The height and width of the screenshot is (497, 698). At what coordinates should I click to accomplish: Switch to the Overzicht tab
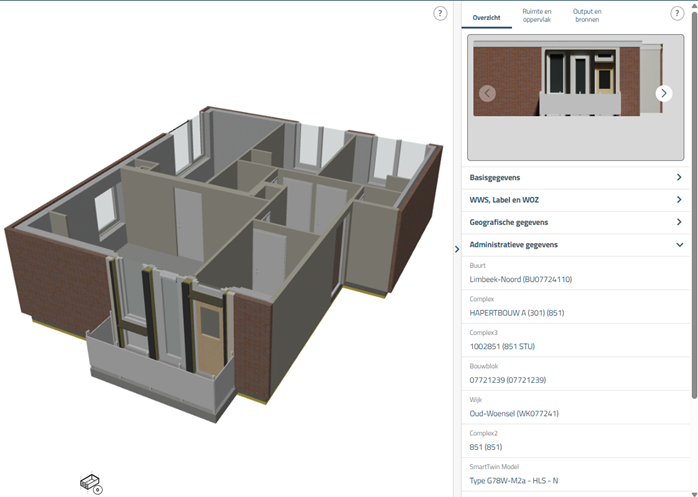pos(487,18)
